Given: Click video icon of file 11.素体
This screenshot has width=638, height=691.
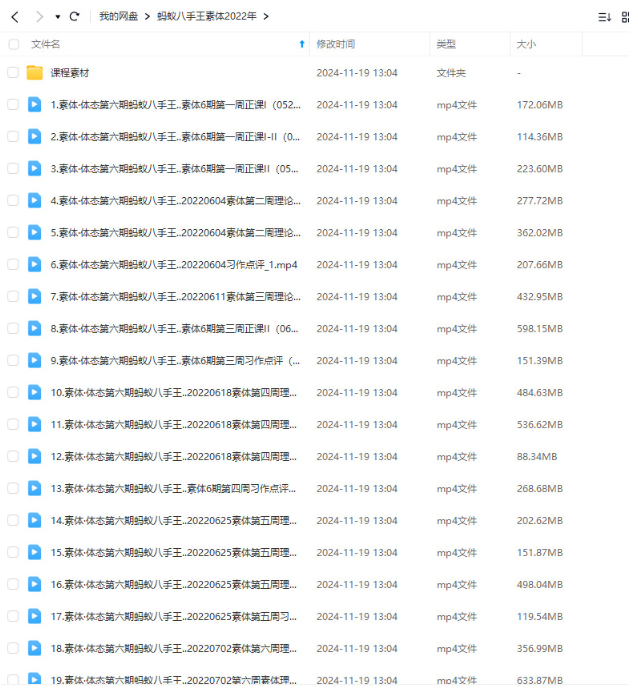Looking at the screenshot, I should [34, 424].
